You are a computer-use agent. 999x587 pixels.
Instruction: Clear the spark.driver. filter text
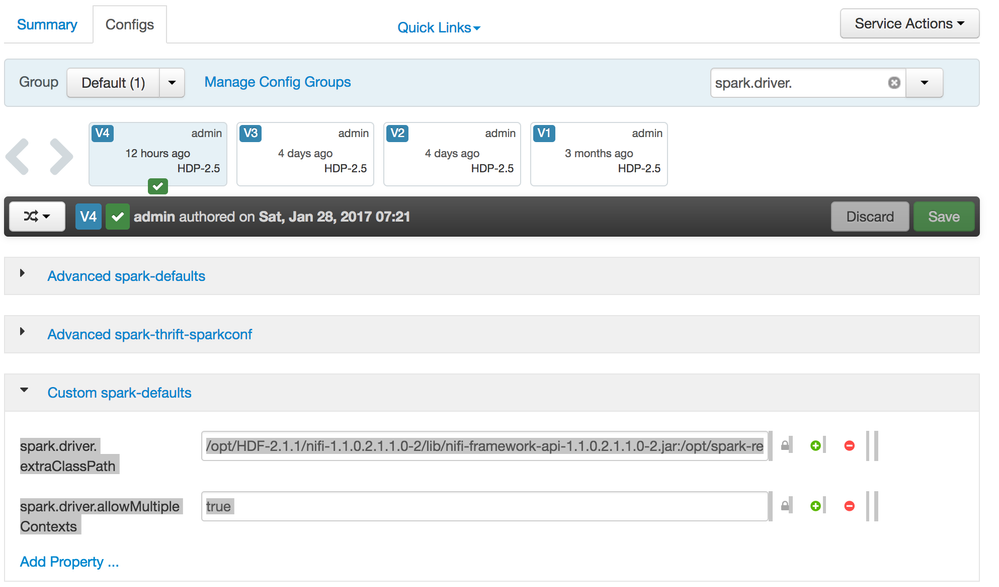[893, 83]
